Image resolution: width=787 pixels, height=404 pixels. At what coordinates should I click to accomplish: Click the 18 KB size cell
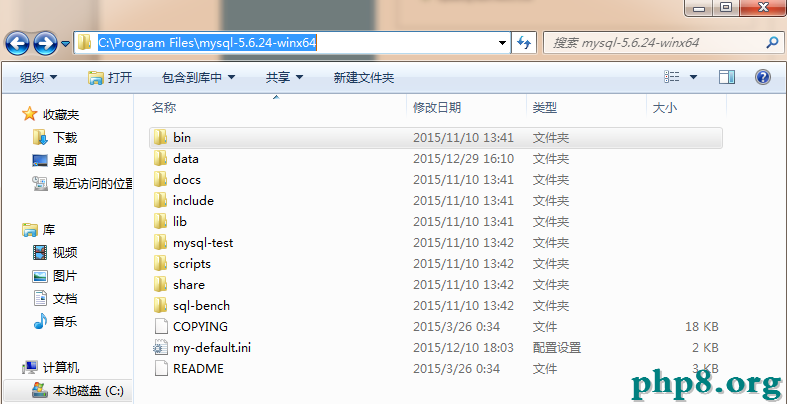pyautogui.click(x=702, y=327)
